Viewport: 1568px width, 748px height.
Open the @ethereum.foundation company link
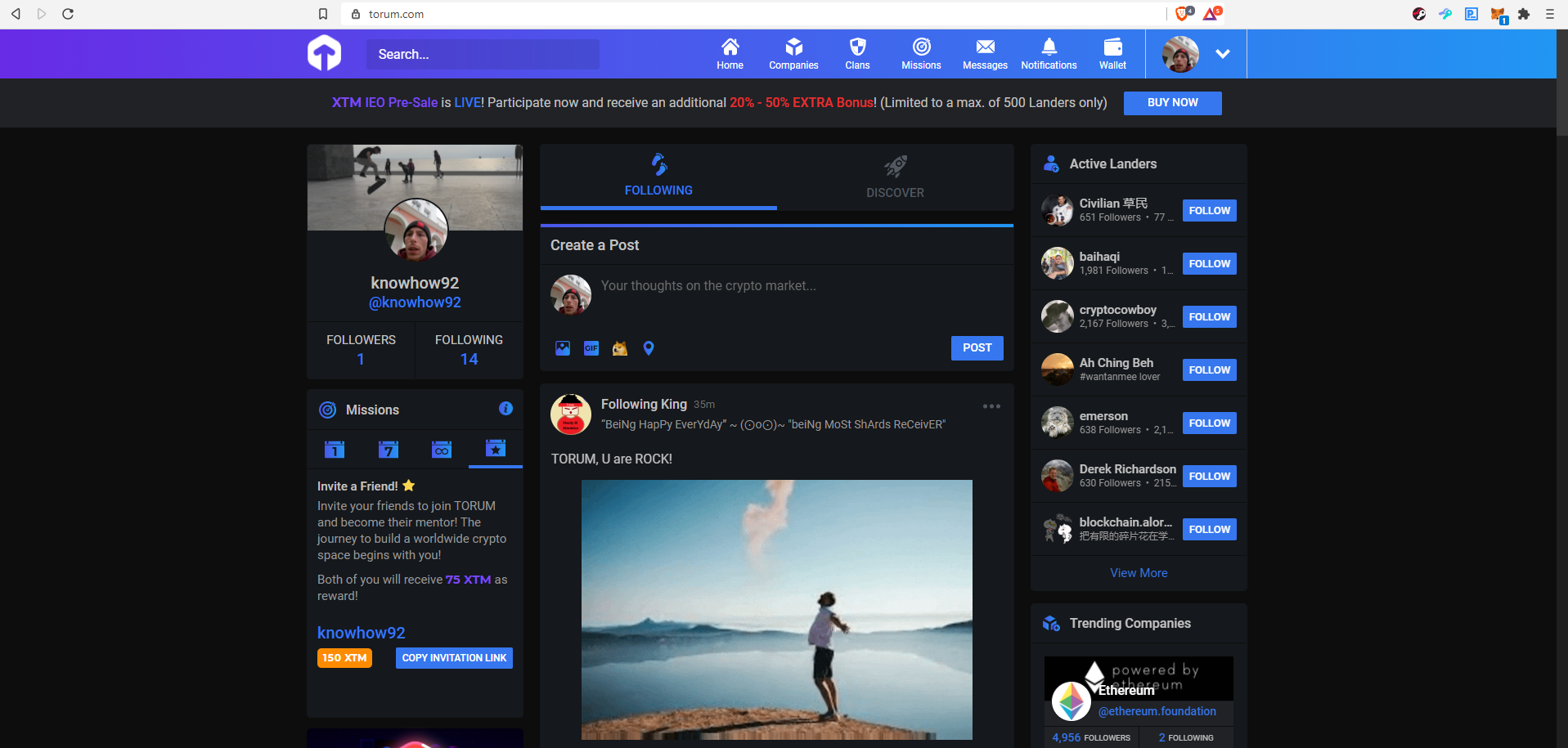(1157, 711)
